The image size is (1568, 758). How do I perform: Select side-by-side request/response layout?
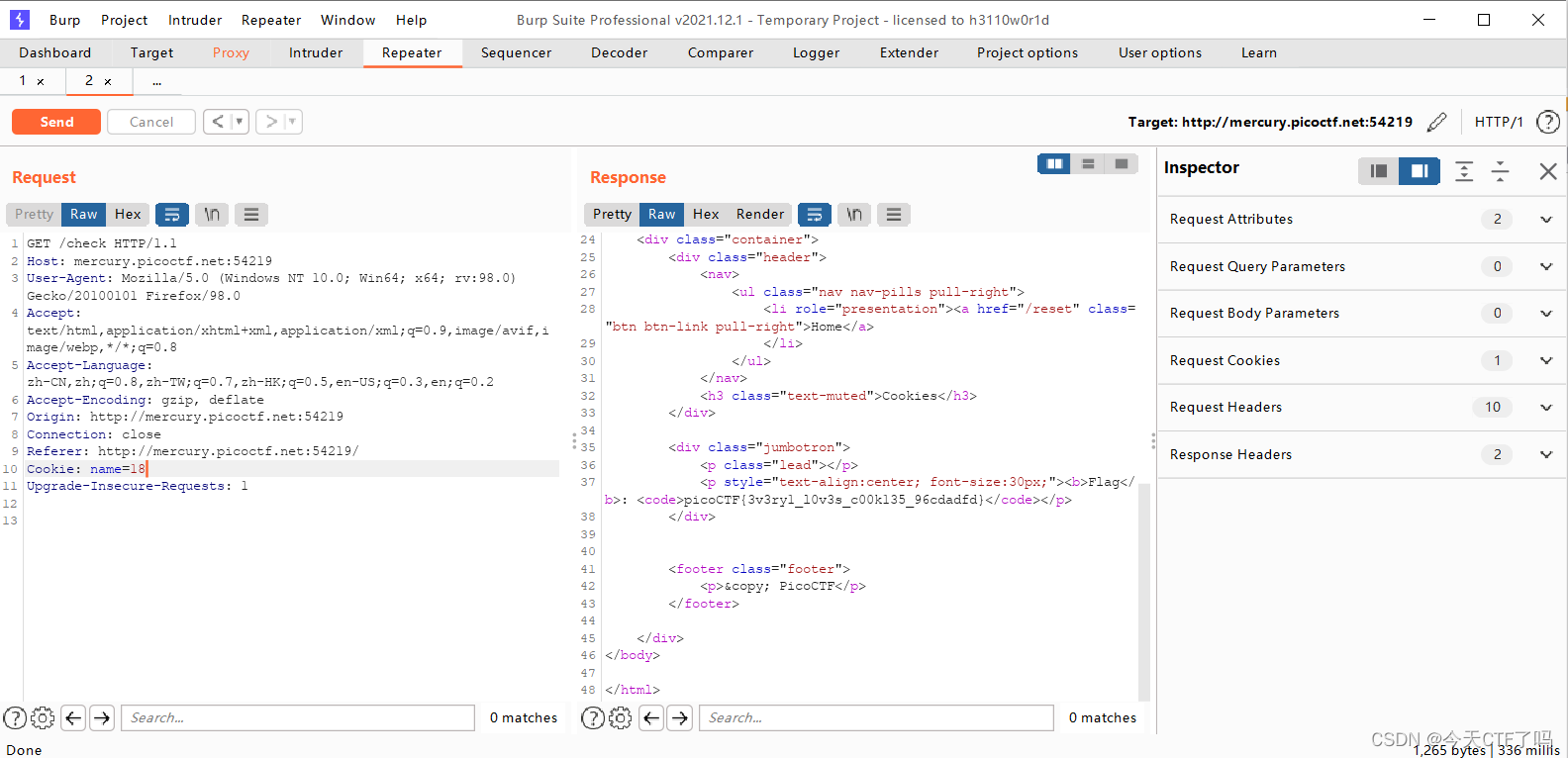pos(1054,164)
